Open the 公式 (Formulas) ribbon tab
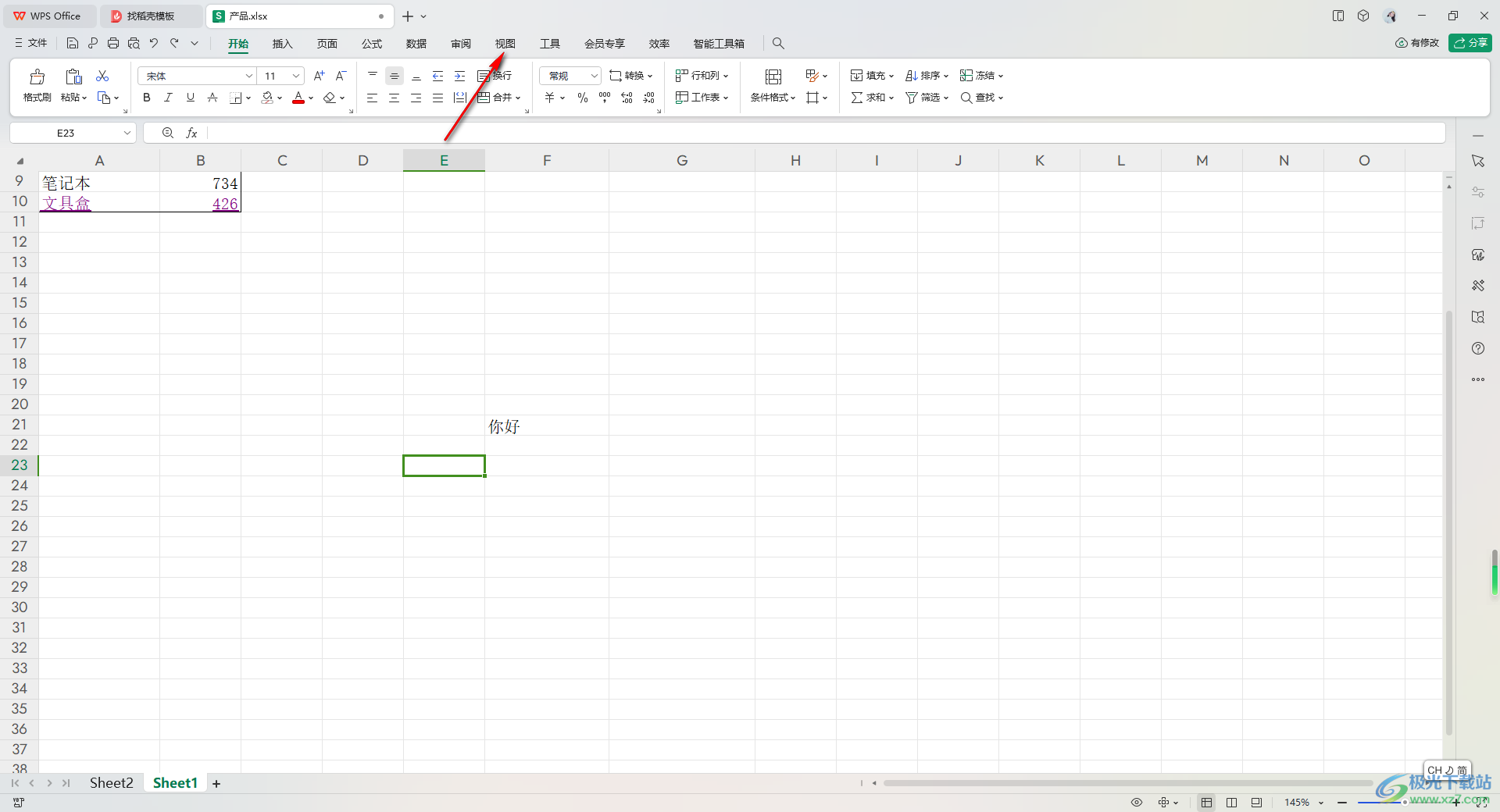This screenshot has width=1500, height=812. click(372, 44)
